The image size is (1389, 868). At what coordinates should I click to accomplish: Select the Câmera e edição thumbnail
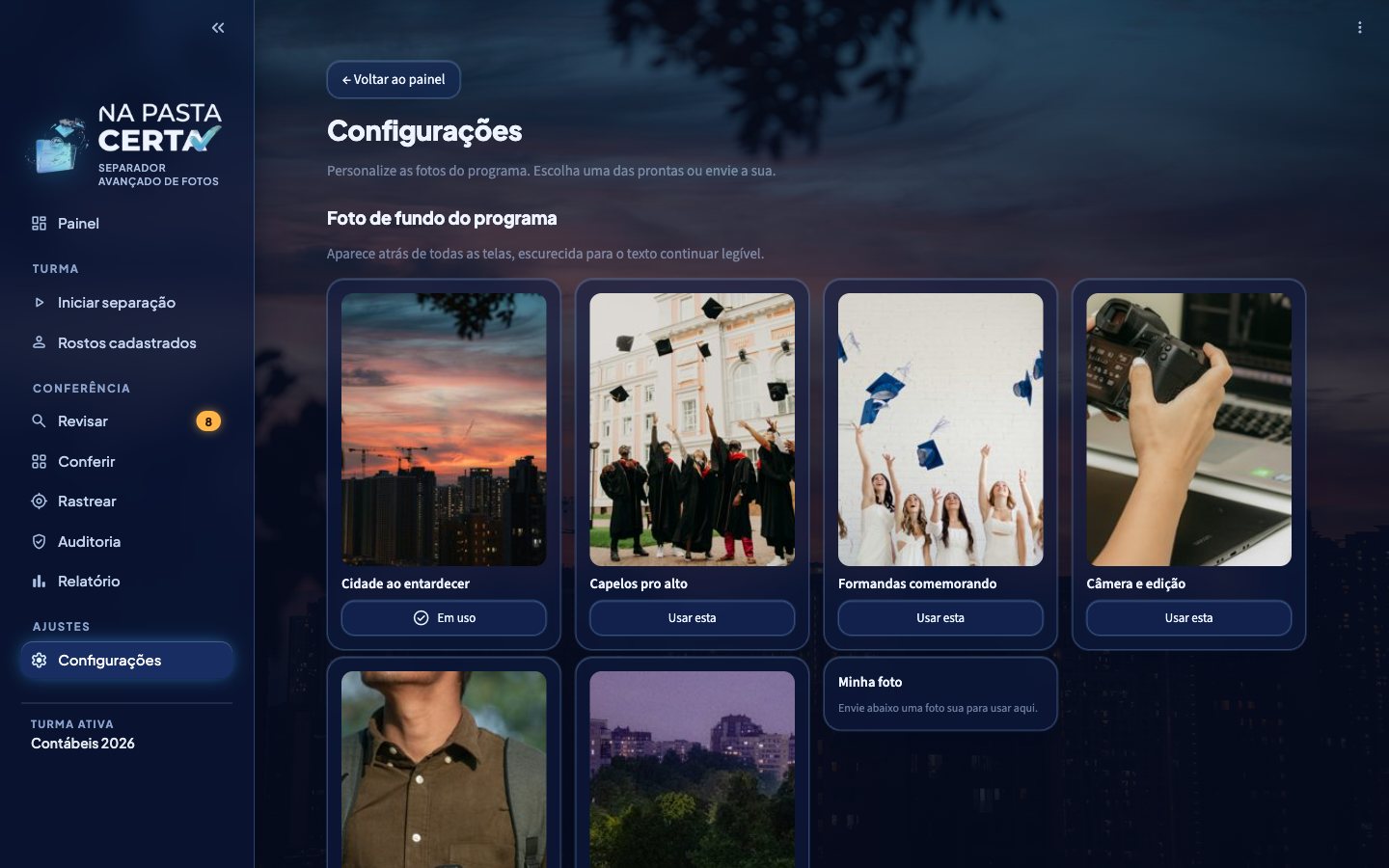point(1189,429)
